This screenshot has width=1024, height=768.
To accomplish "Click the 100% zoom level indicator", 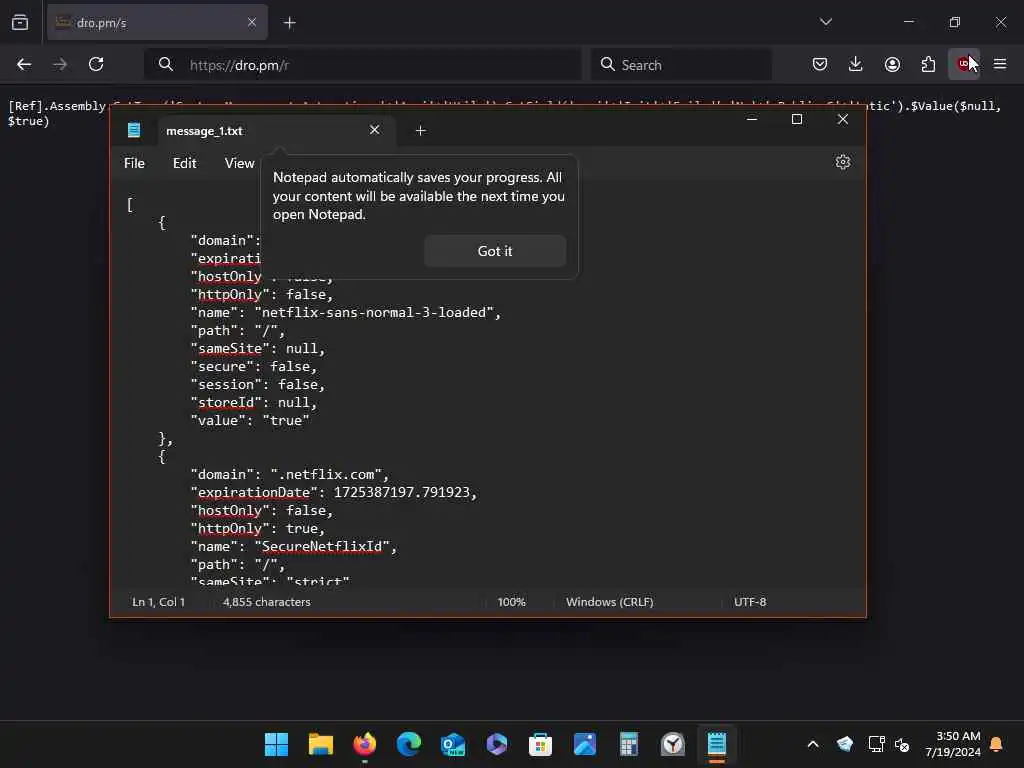I will pyautogui.click(x=511, y=602).
